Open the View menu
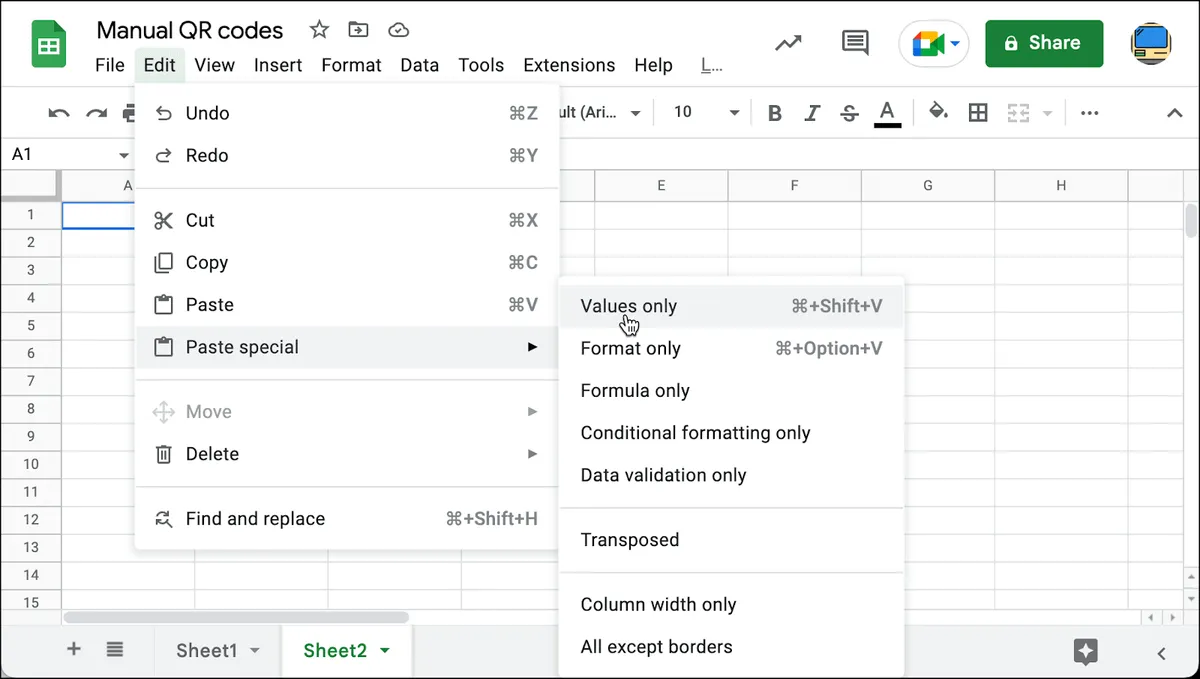The width and height of the screenshot is (1200, 679). (214, 65)
